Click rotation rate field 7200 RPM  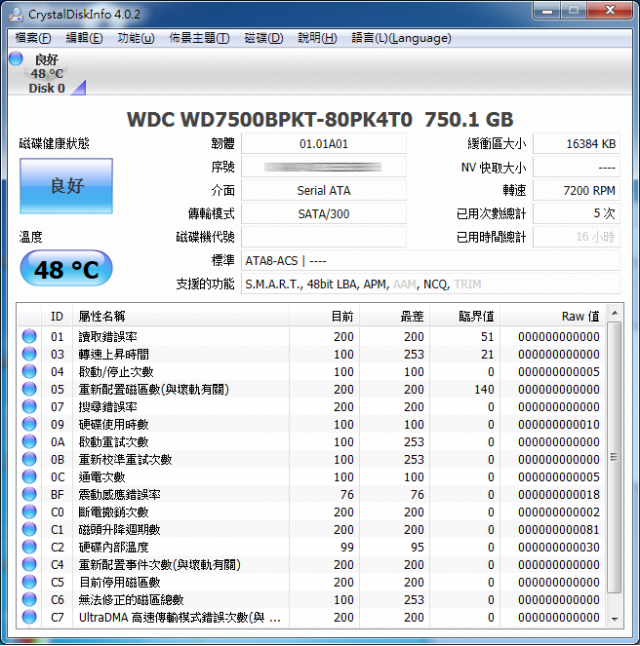(x=576, y=190)
